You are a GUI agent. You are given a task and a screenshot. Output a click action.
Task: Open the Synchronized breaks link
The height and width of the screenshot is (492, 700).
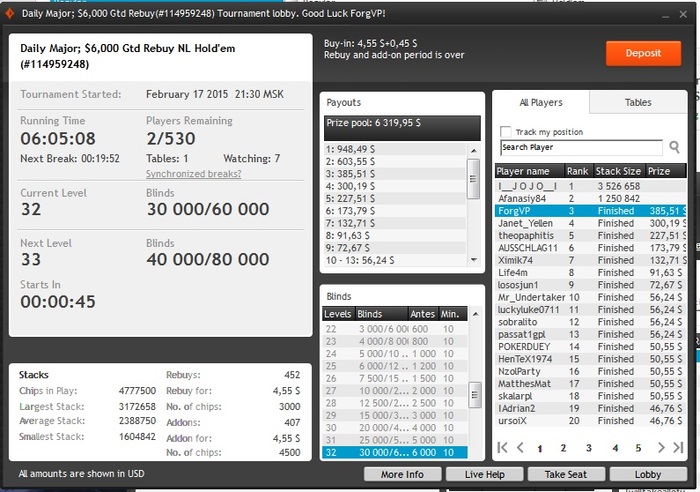[193, 174]
